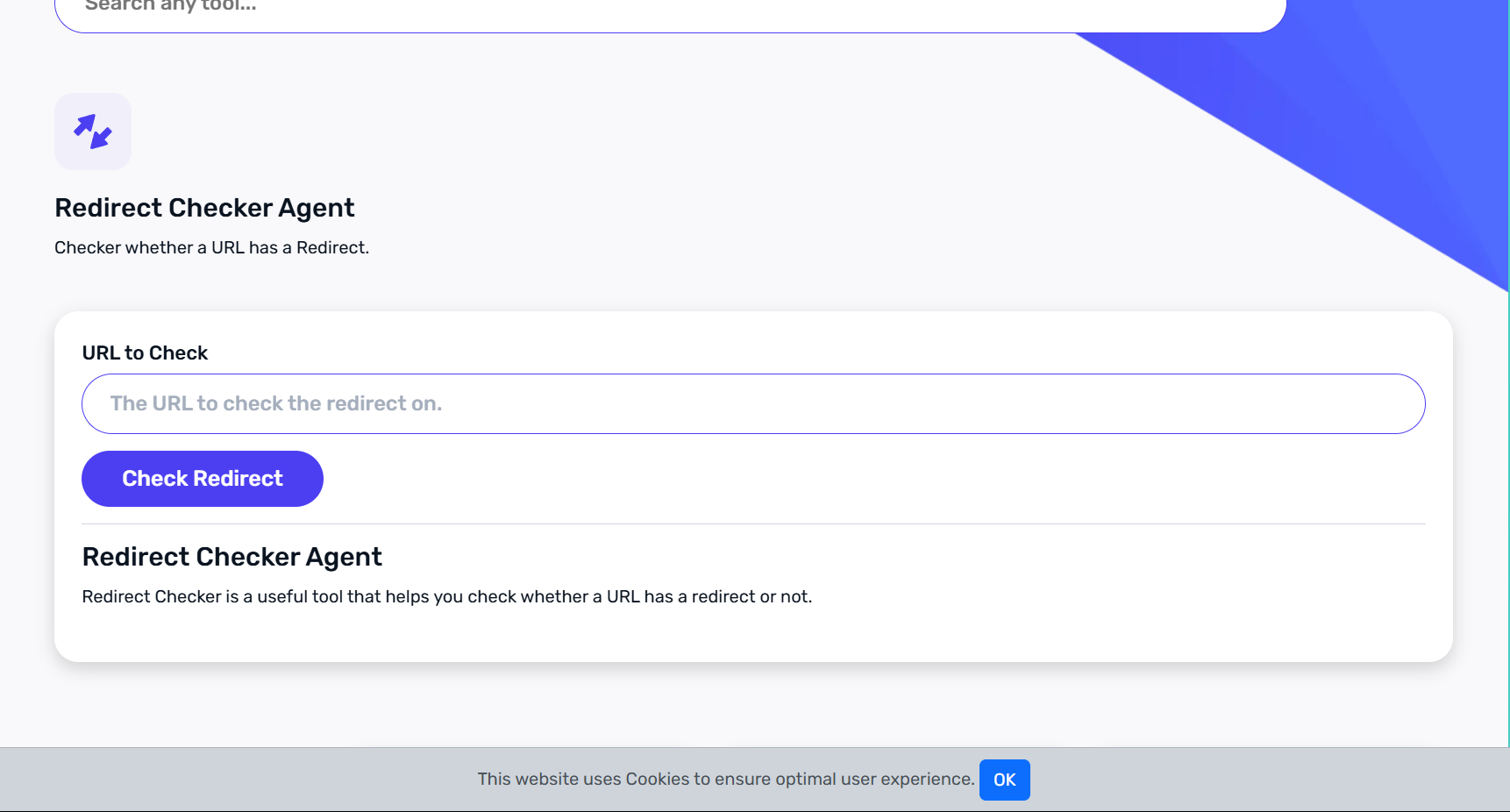1510x812 pixels.
Task: Click the 'URL to Check' label
Action: pyautogui.click(x=145, y=353)
